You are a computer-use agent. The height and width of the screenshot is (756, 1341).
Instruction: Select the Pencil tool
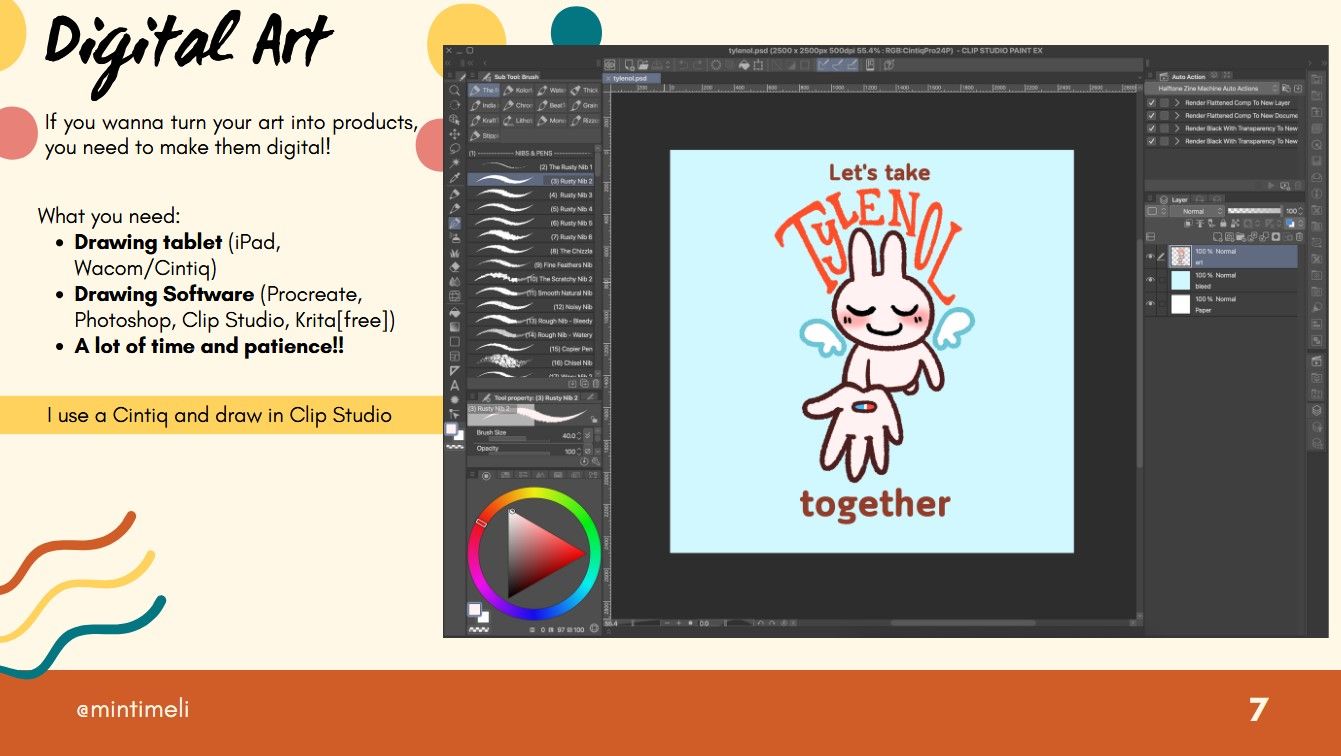pos(455,209)
